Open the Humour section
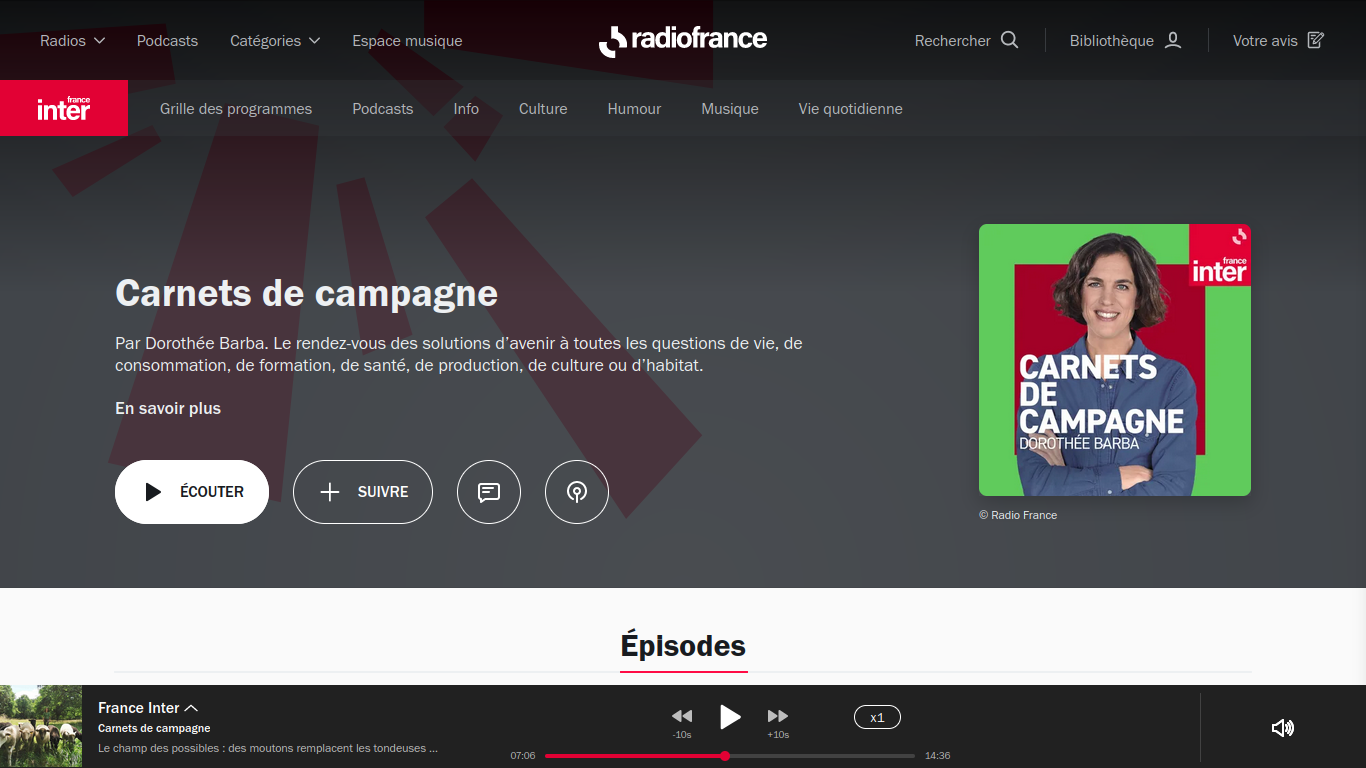Screen dimensions: 1366x768 (x=634, y=109)
